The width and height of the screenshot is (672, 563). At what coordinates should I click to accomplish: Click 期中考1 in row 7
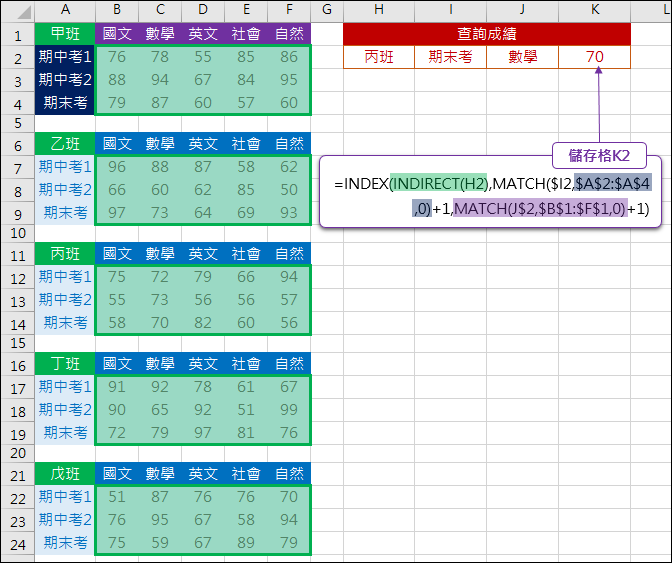coord(65,167)
